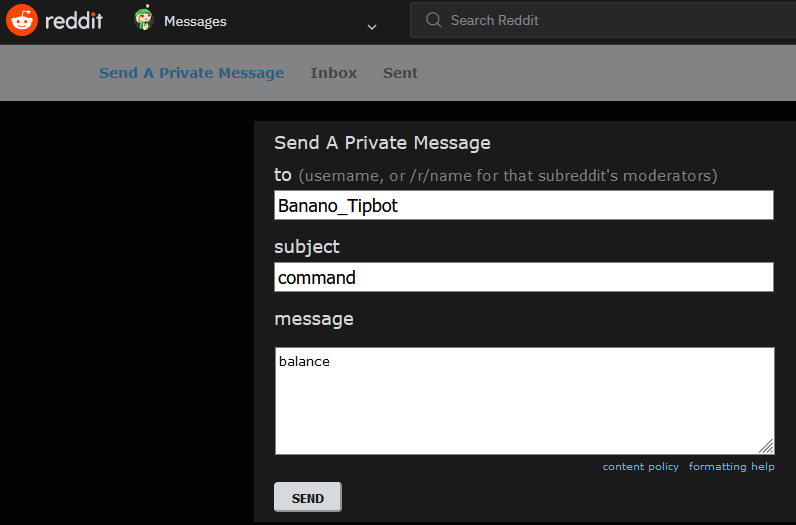This screenshot has width=796, height=525.
Task: Click the magnifying glass search icon
Action: click(x=433, y=20)
